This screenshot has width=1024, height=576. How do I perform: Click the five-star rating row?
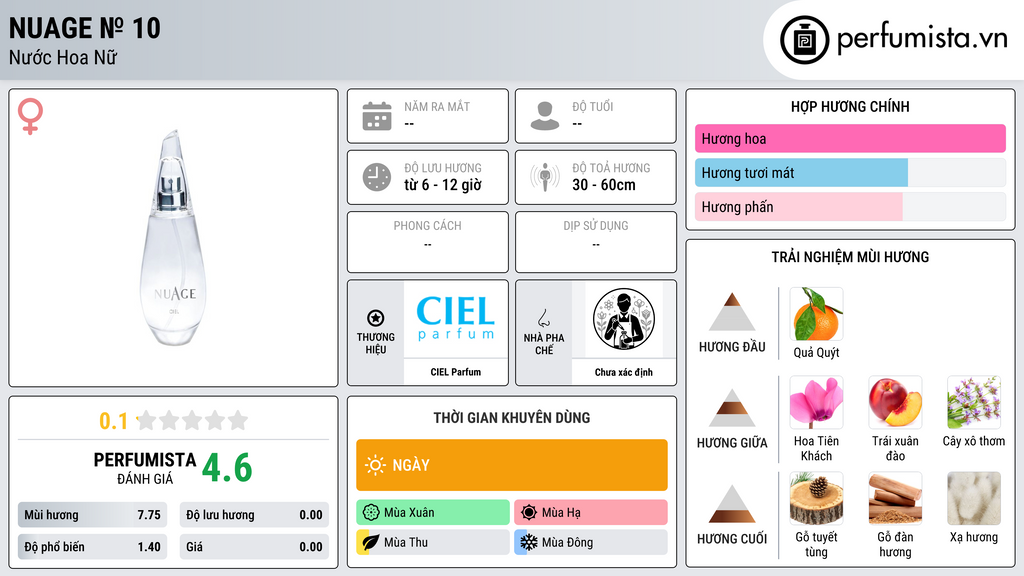click(x=192, y=420)
